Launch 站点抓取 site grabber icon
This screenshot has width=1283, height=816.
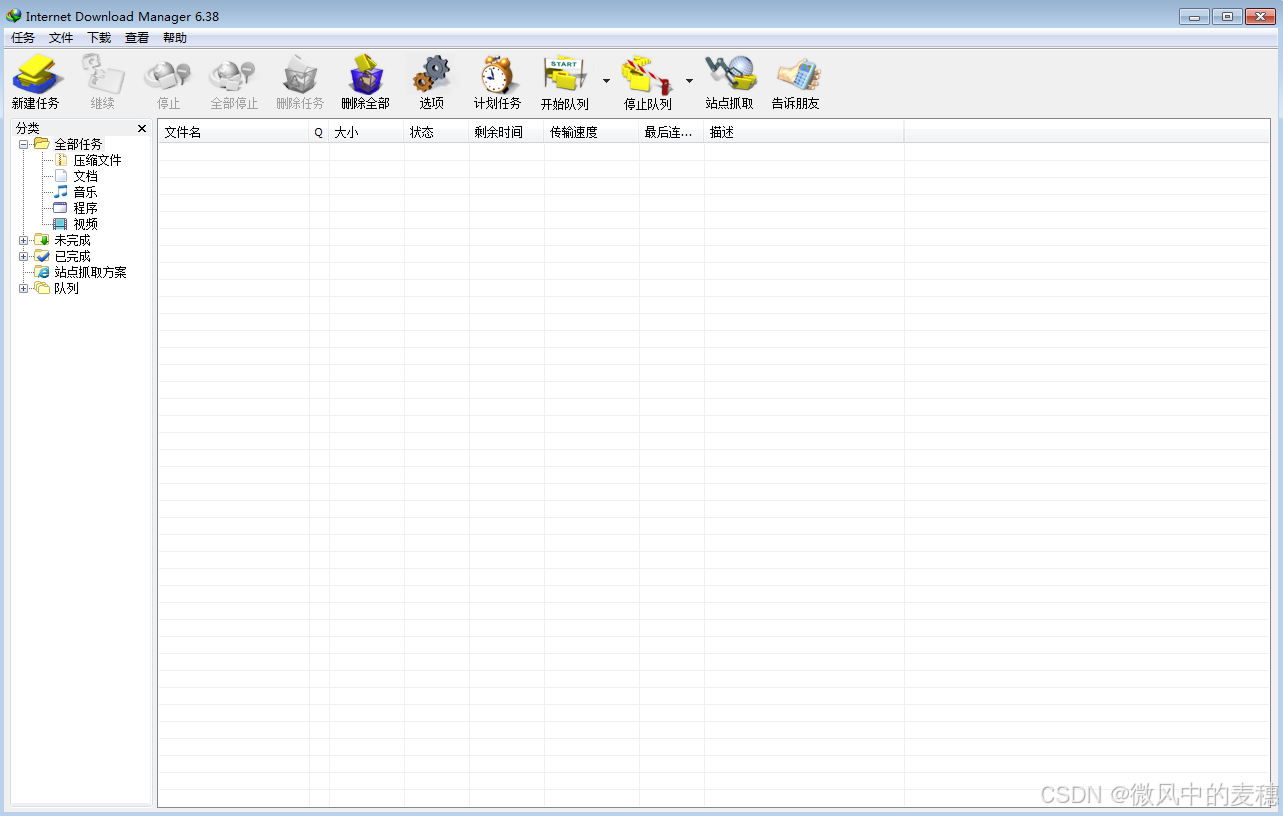(730, 75)
